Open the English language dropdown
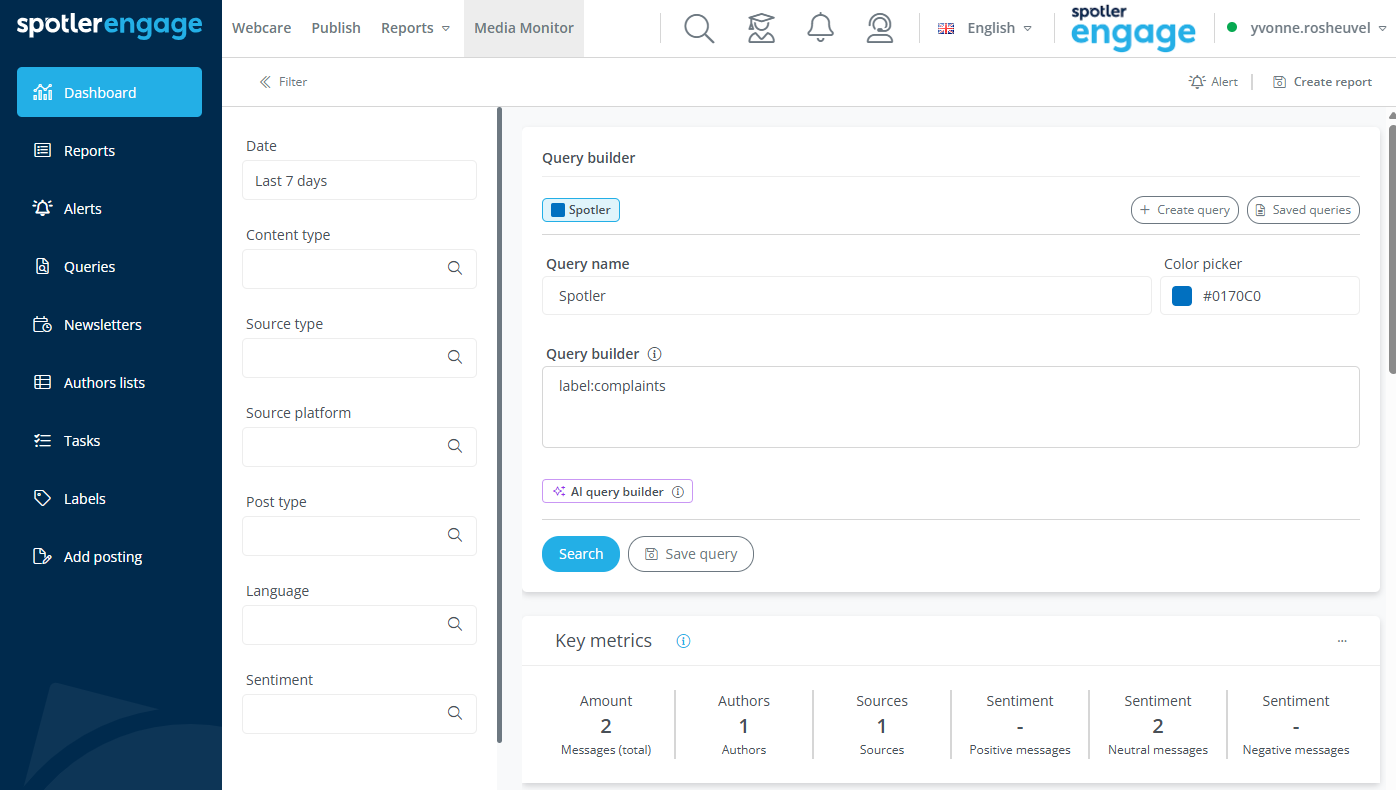 985,28
